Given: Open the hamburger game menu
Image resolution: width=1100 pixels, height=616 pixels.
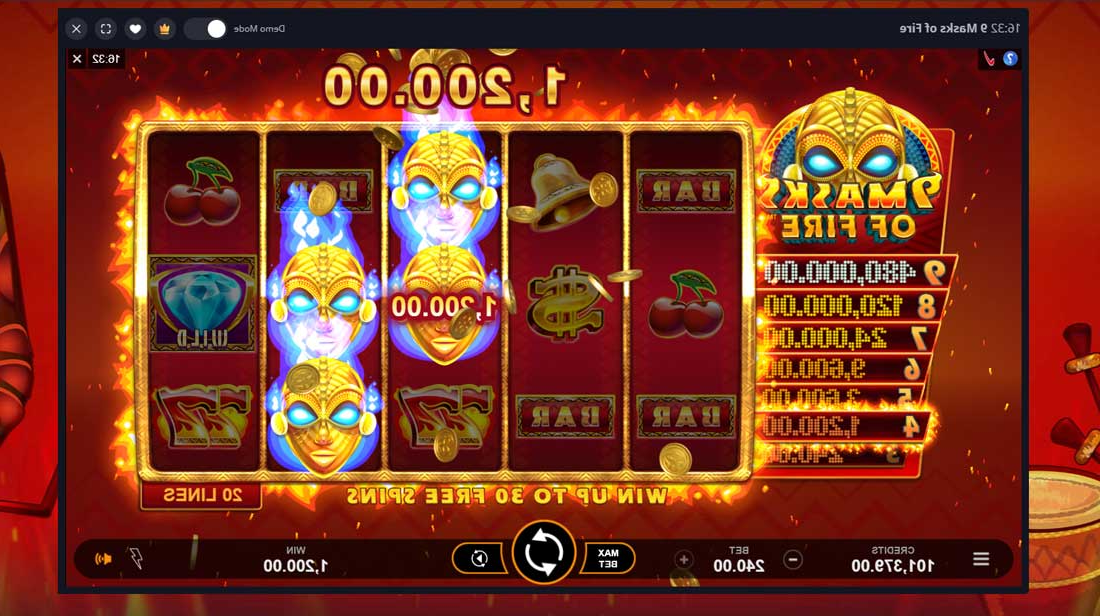Looking at the screenshot, I should 981,559.
